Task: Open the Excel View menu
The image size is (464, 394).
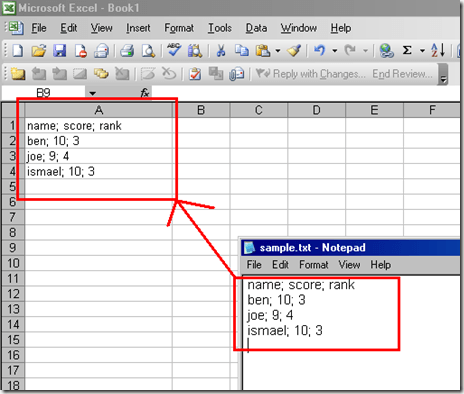Action: pos(101,28)
